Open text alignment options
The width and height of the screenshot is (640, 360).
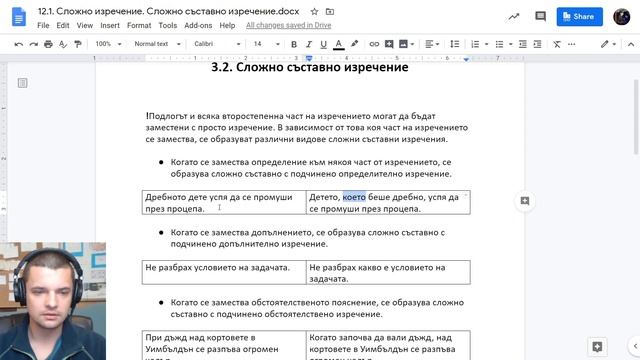coord(432,44)
